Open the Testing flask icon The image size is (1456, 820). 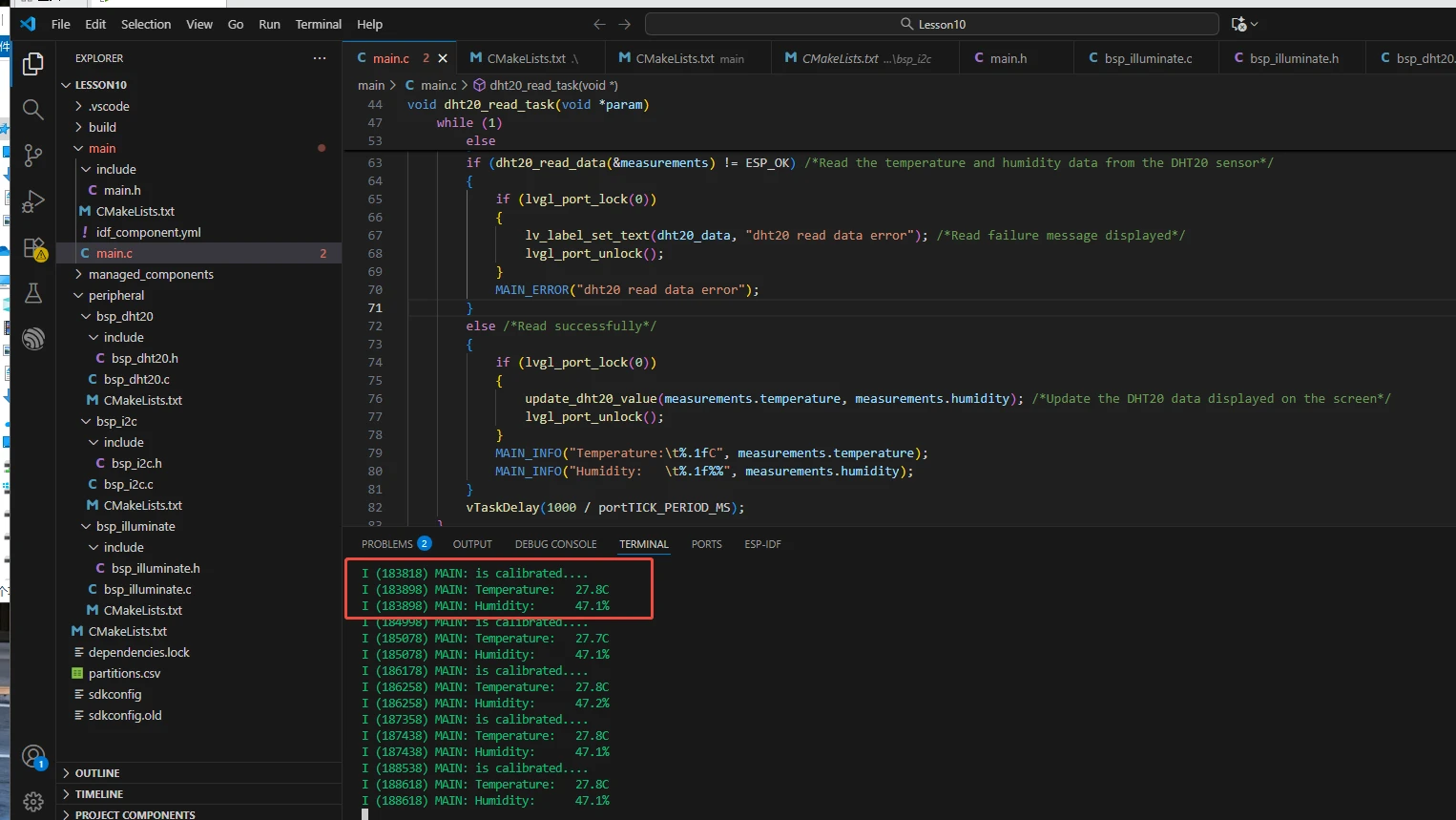32,293
